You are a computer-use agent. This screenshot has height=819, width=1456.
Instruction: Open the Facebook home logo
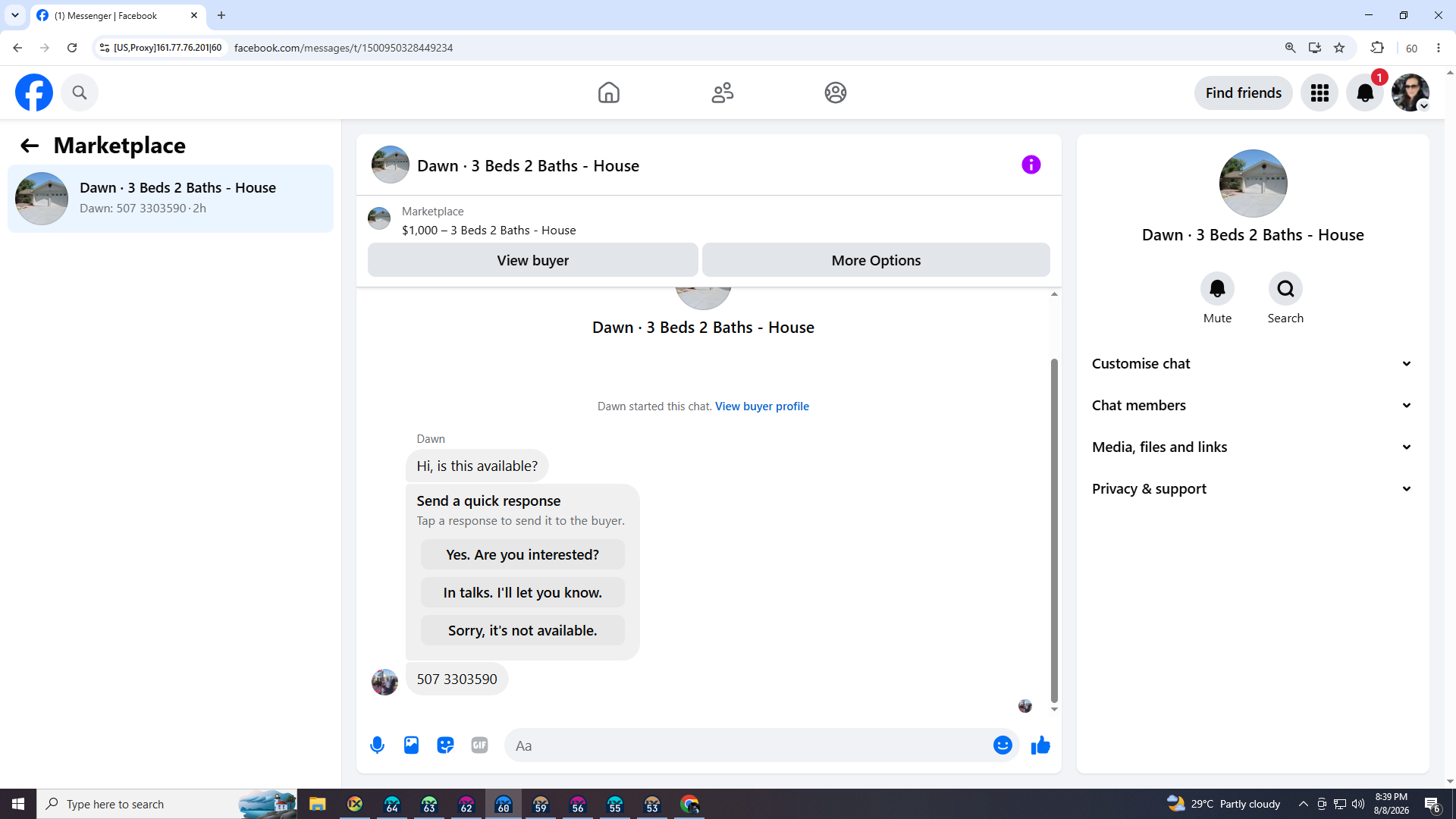tap(34, 93)
